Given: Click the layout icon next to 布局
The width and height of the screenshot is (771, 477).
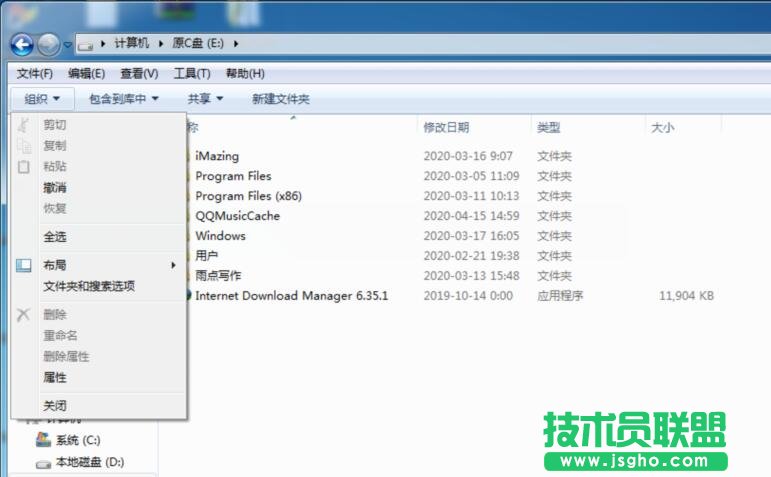Looking at the screenshot, I should pyautogui.click(x=24, y=266).
